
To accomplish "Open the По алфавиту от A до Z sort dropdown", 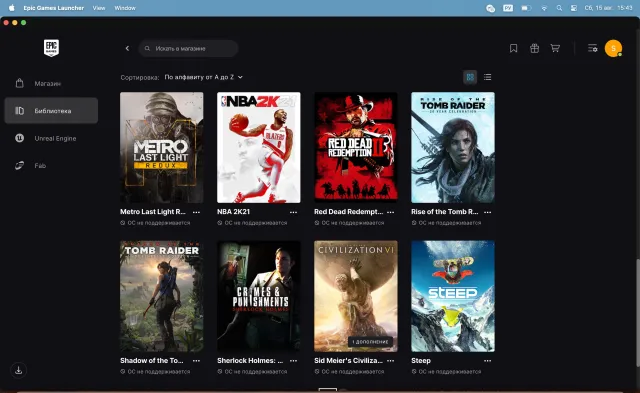I will tap(204, 77).
